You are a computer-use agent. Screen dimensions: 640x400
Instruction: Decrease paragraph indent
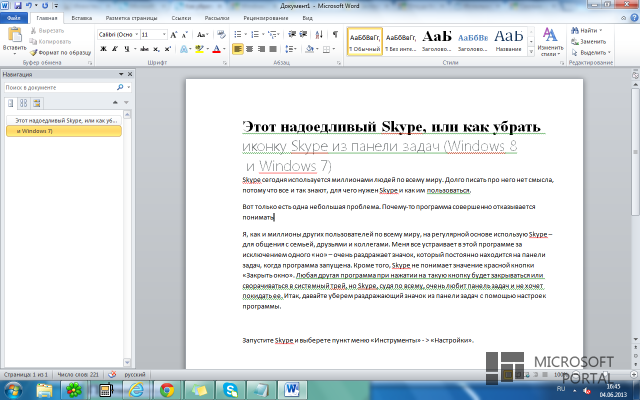pos(292,35)
